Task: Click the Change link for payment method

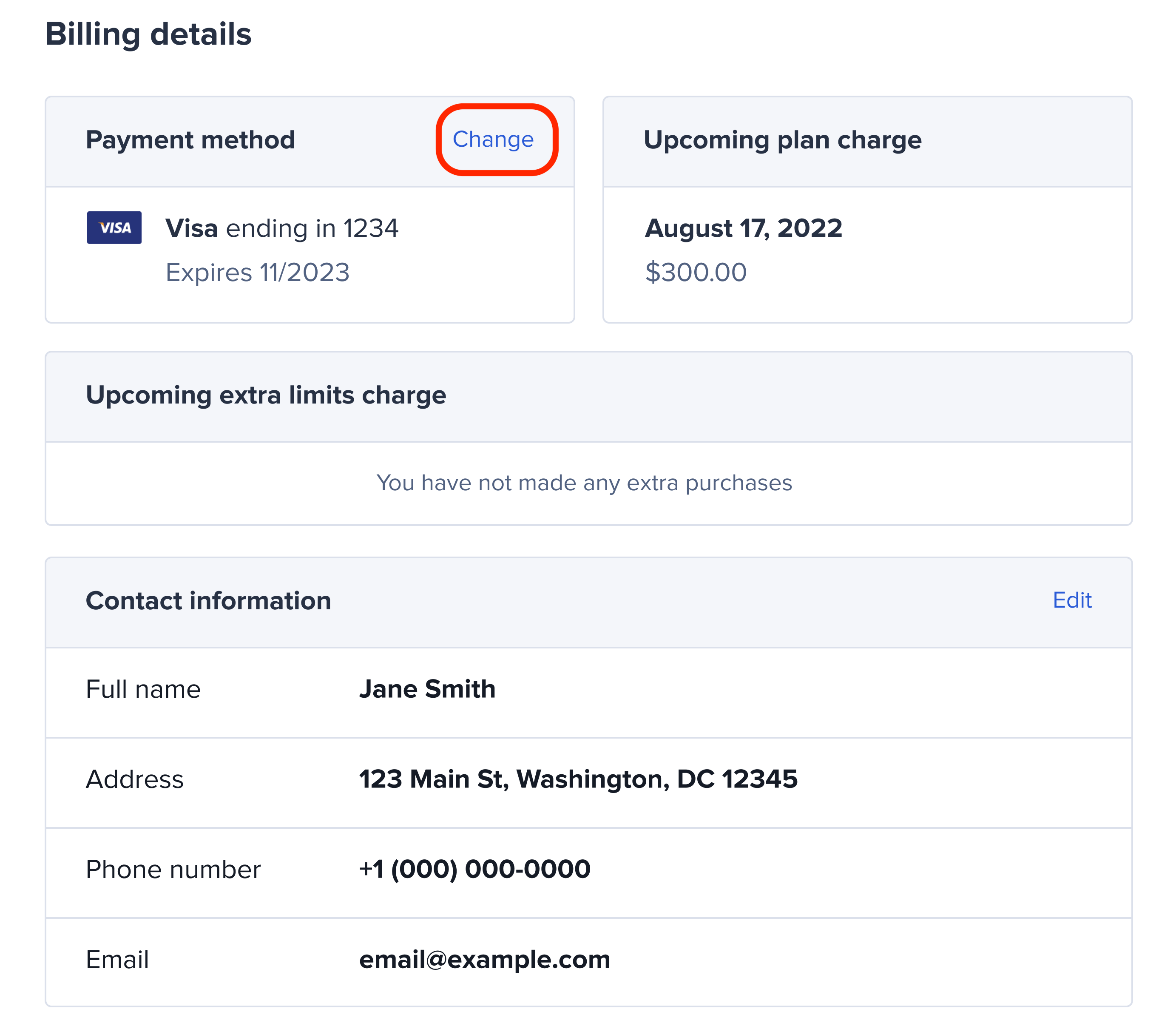Action: pos(493,139)
